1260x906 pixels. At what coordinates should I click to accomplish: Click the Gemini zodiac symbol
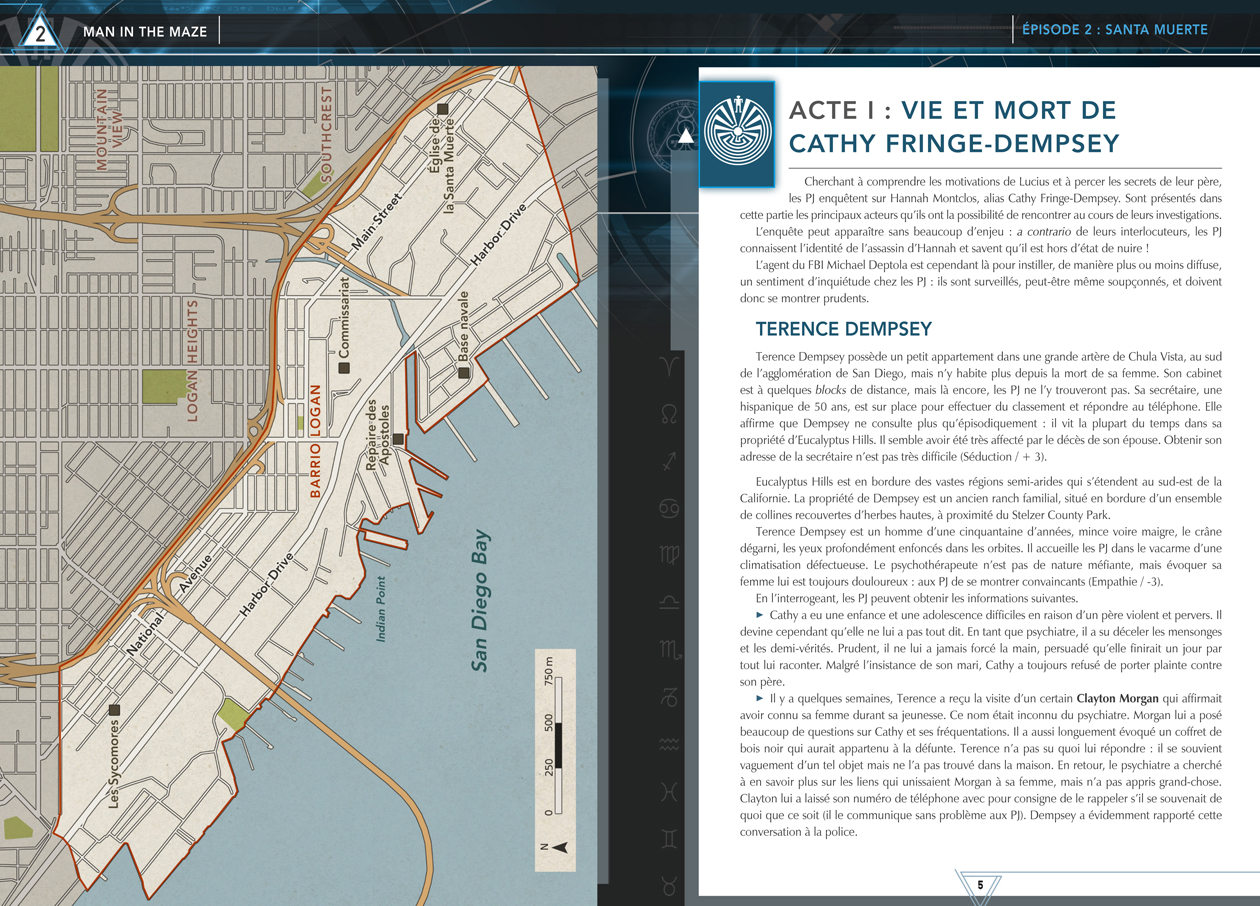(669, 836)
